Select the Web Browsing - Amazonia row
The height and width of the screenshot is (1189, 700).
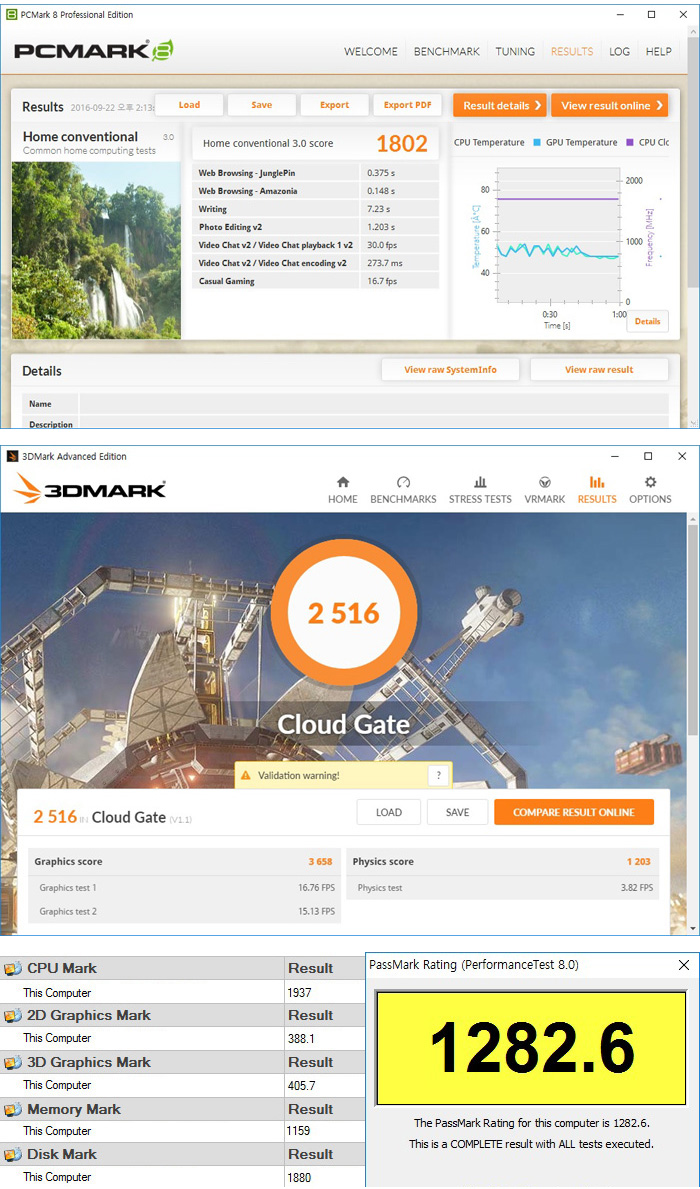[x=315, y=190]
